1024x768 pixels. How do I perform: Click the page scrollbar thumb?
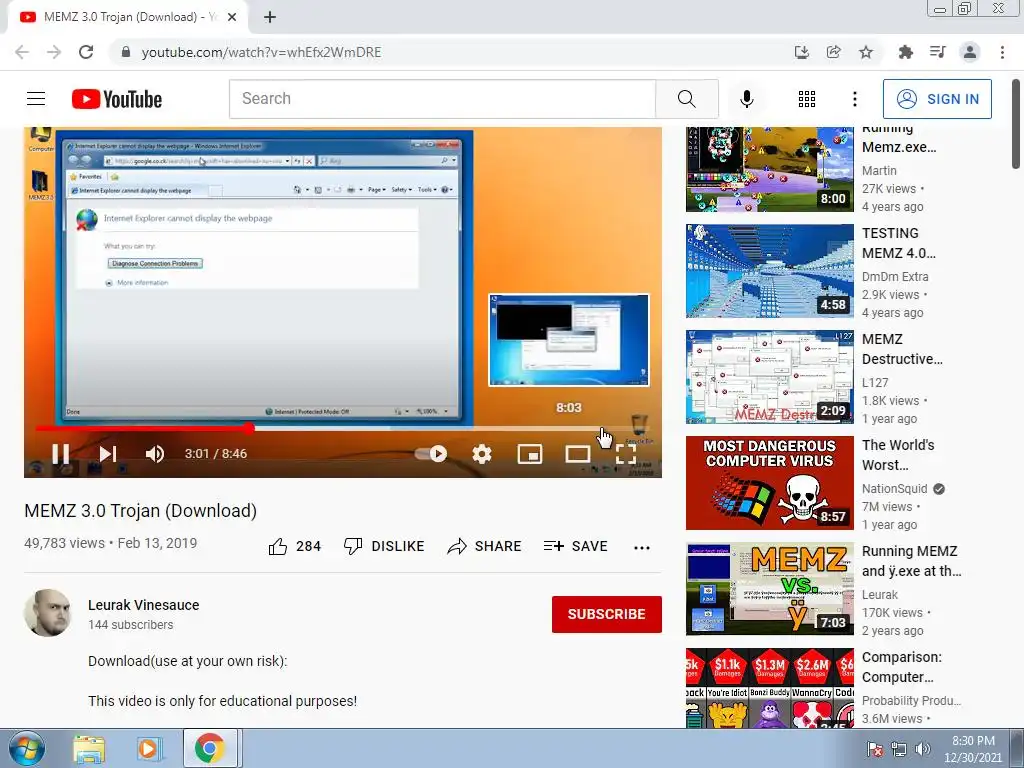click(1016, 124)
